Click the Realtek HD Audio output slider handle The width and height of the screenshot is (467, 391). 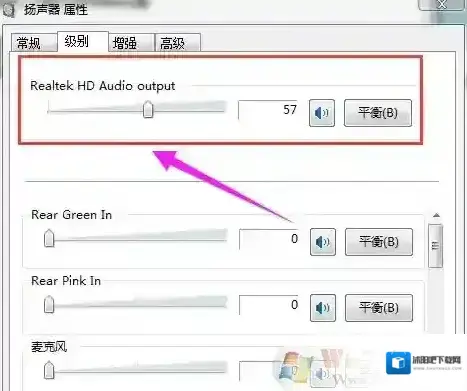pyautogui.click(x=148, y=109)
